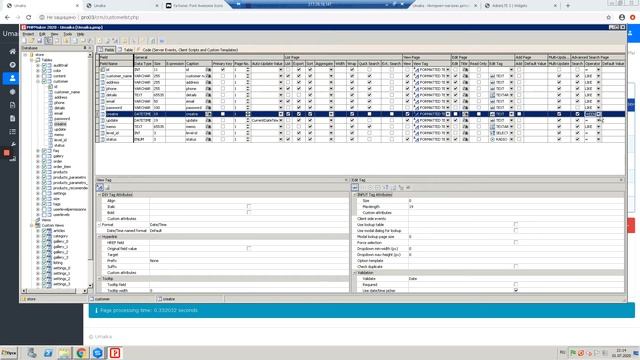Open View Tag dropdown for id row

click(x=448, y=70)
